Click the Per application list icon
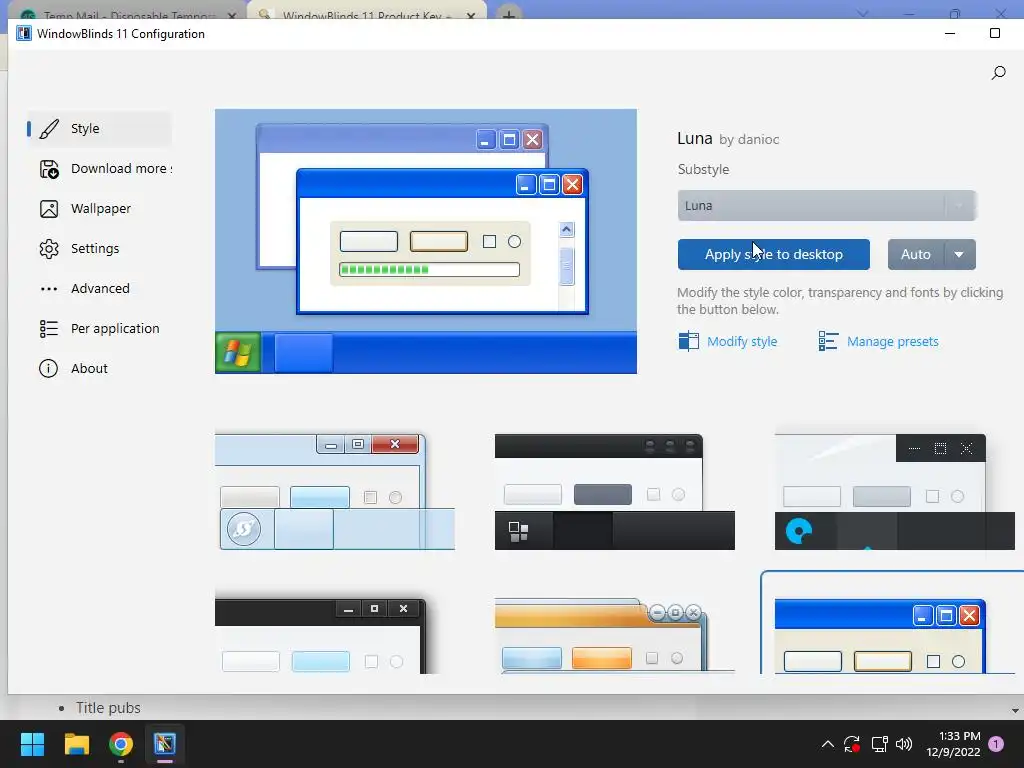This screenshot has width=1024, height=768. click(x=49, y=328)
